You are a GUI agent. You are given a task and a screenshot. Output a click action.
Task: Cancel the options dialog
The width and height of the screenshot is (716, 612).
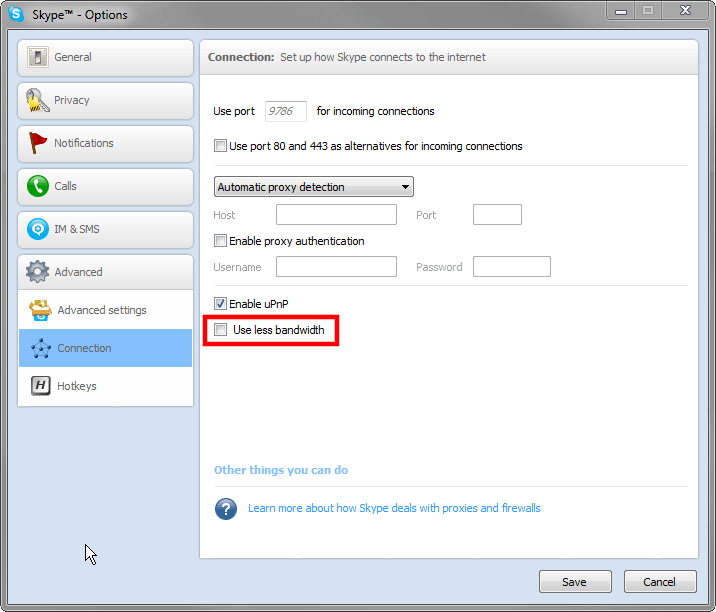659,582
